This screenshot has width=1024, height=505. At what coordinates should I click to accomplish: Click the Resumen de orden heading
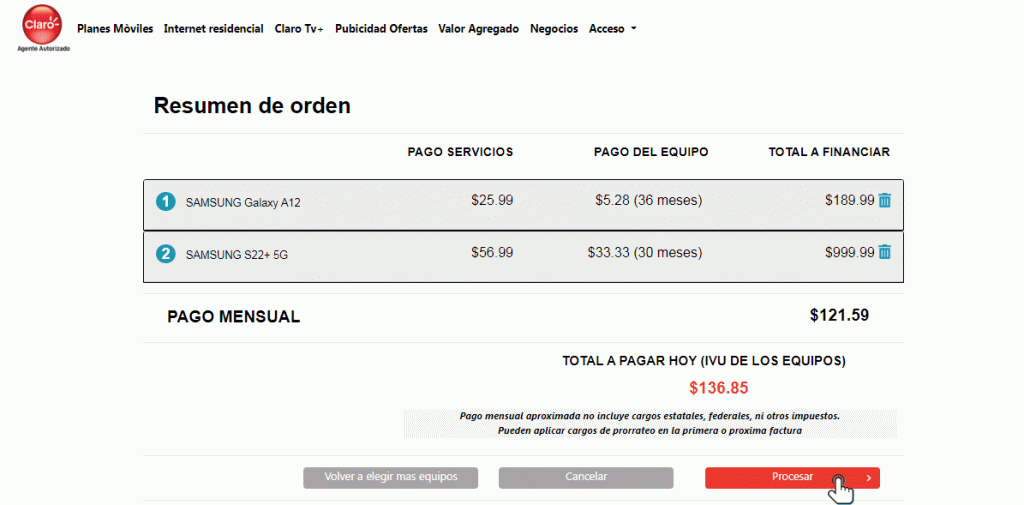click(x=252, y=106)
